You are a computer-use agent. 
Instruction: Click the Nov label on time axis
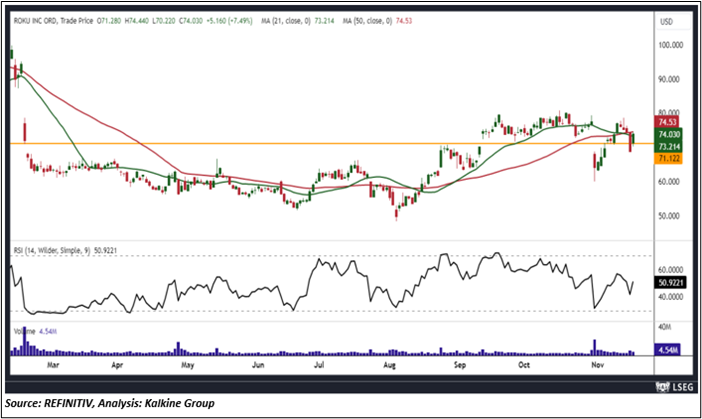click(x=598, y=365)
